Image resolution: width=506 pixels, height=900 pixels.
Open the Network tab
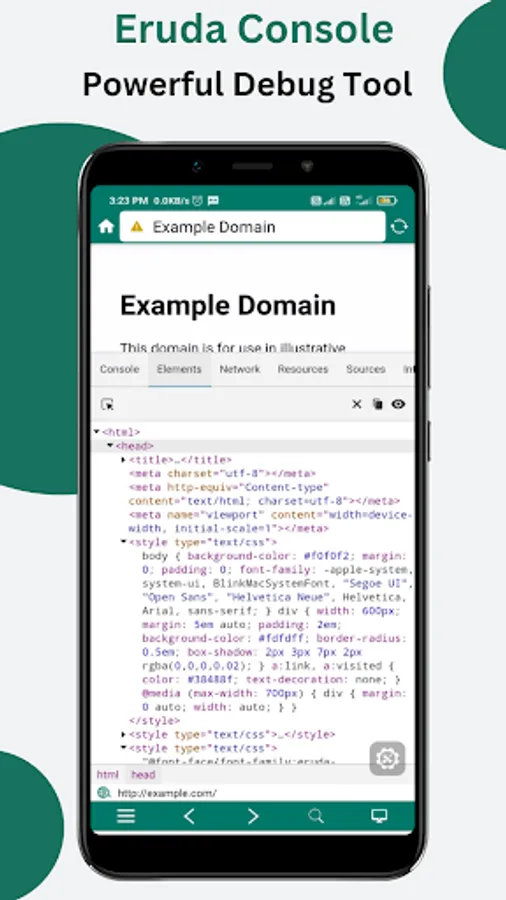click(240, 369)
